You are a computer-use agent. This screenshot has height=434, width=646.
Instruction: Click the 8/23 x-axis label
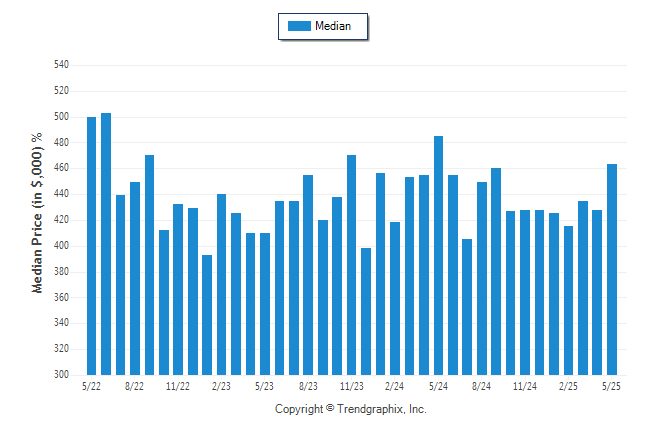[308, 386]
